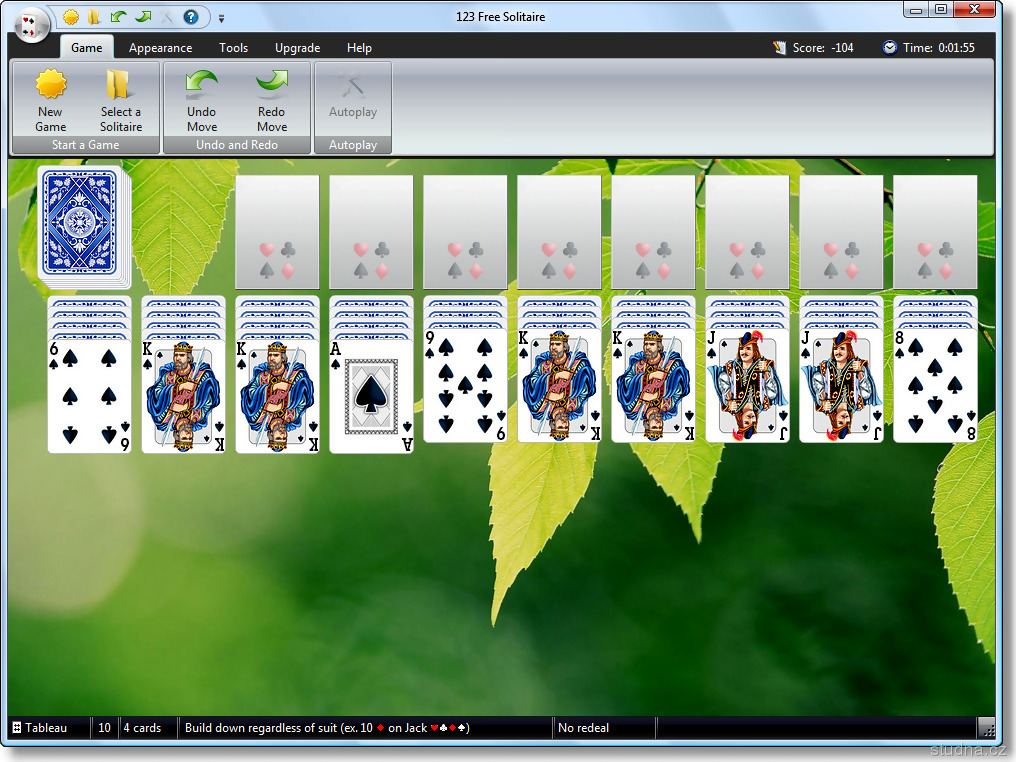Switch to the Appearance tab

point(160,48)
